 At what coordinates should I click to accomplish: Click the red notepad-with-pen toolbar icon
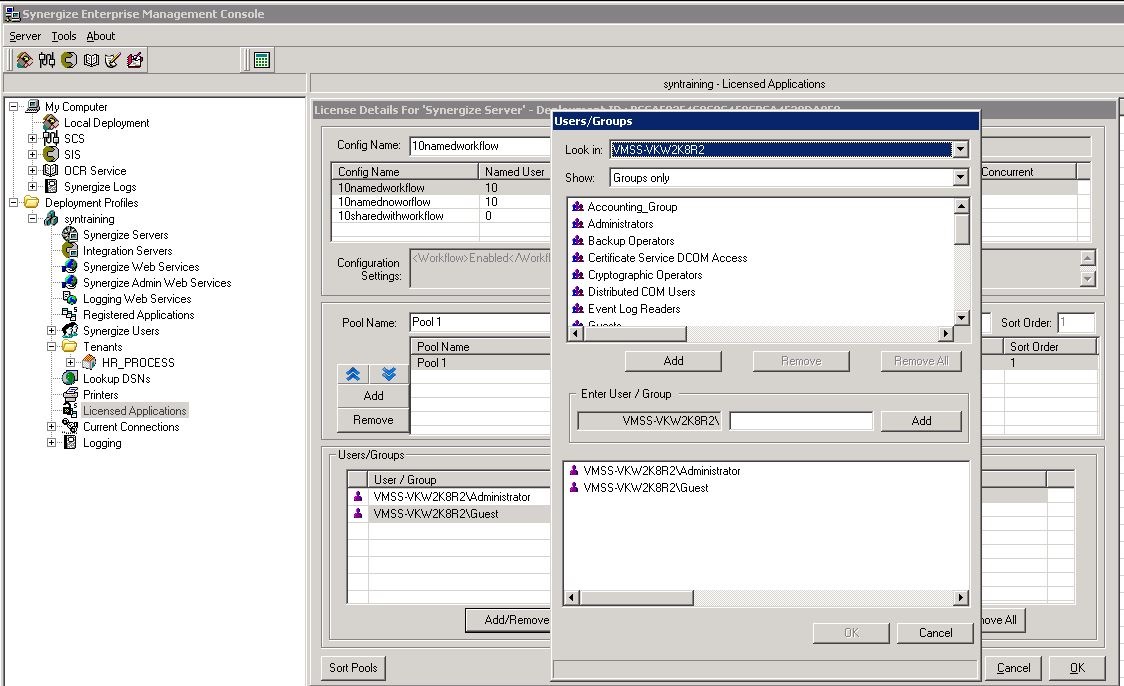click(x=135, y=60)
